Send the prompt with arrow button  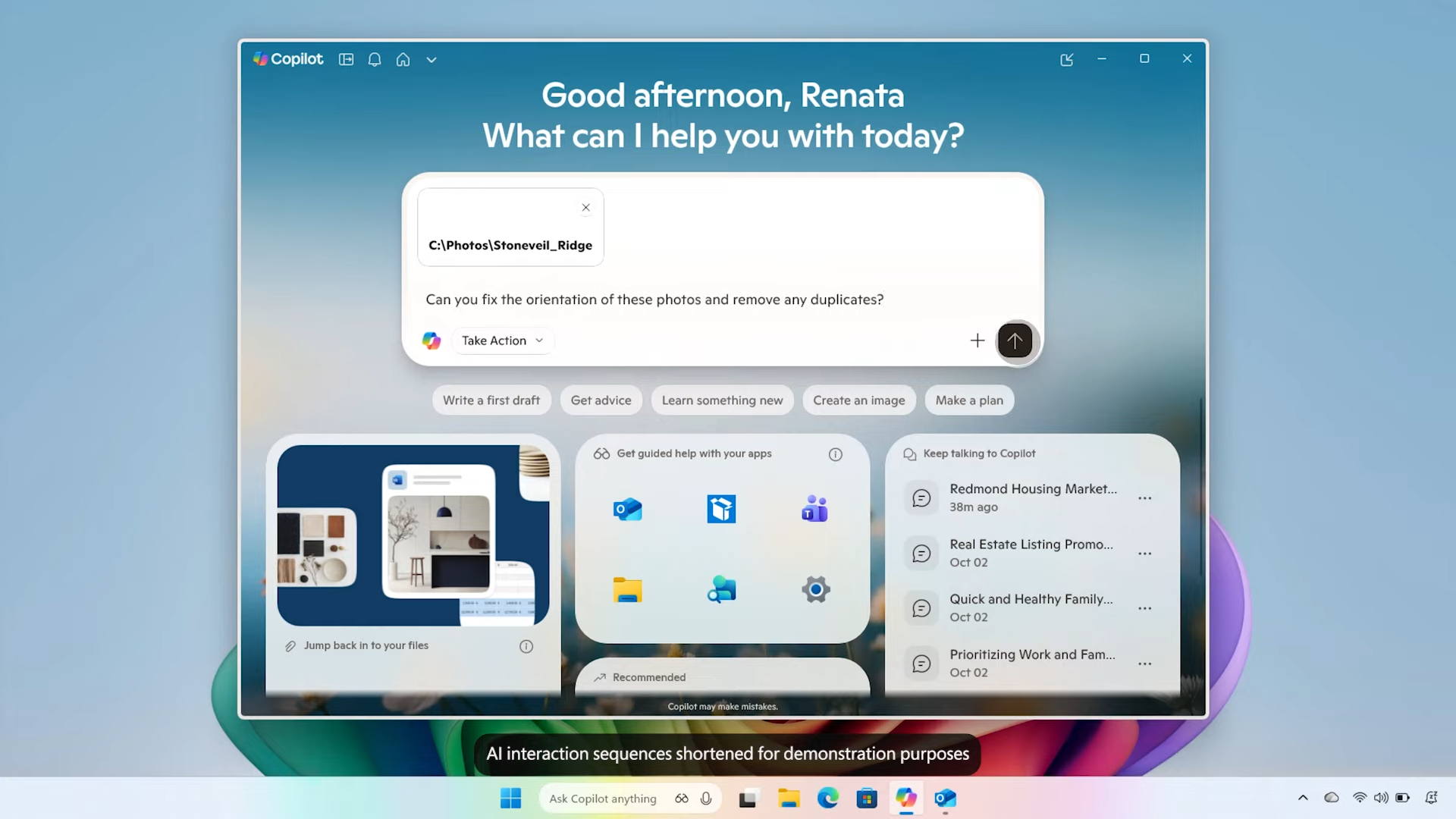[x=1015, y=340]
